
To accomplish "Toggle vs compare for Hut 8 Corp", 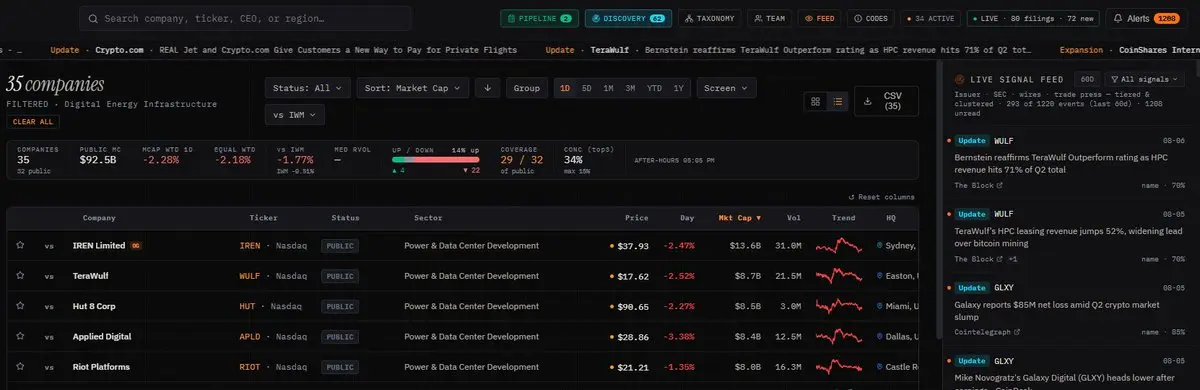I will click(49, 306).
